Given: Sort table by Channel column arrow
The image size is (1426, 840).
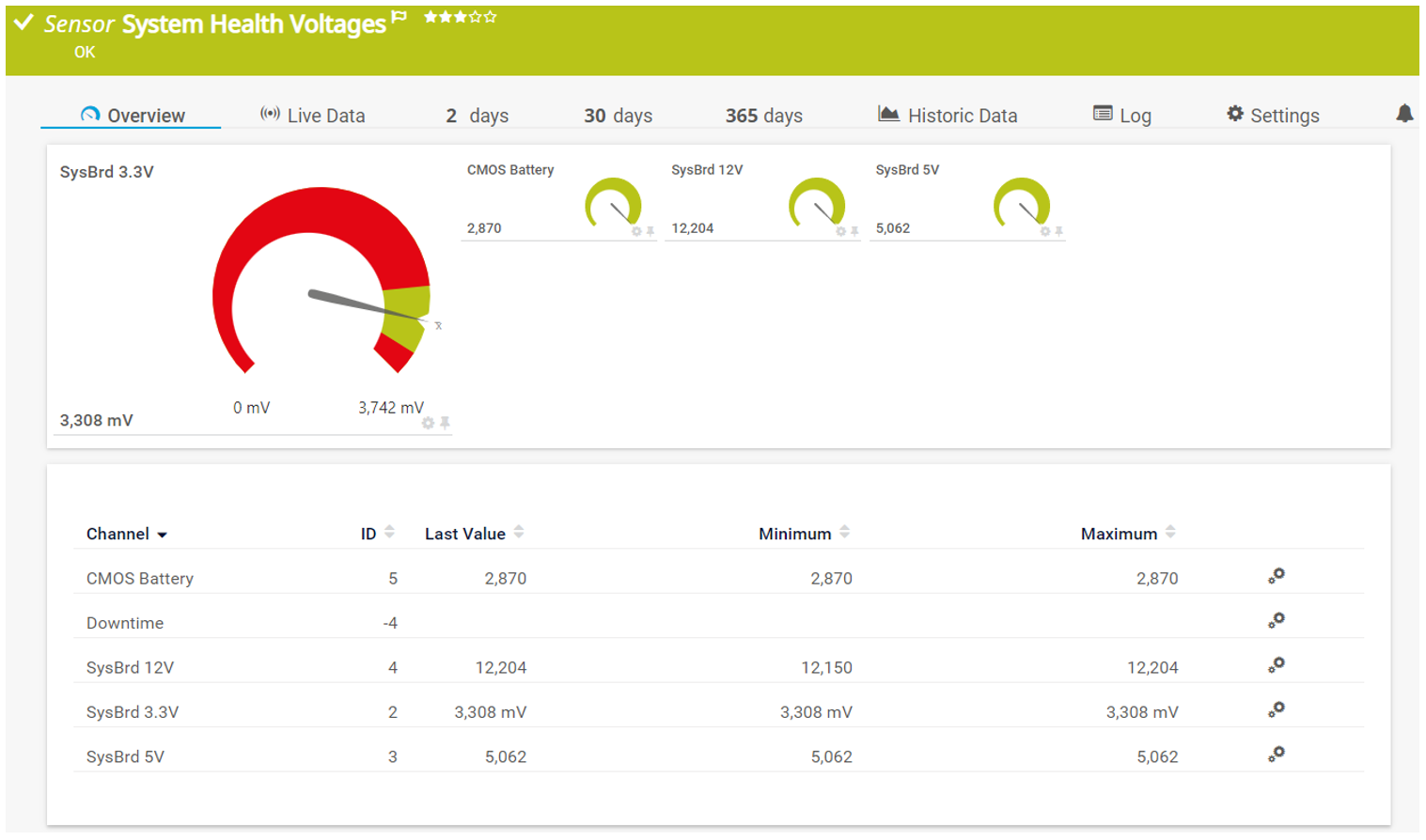Looking at the screenshot, I should 162,535.
